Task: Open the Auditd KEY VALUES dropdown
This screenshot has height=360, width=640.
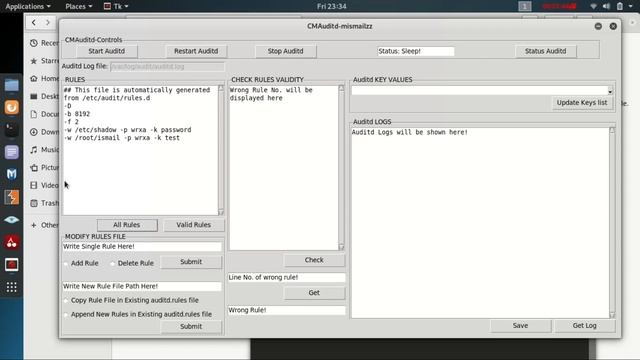Action: 610,91
